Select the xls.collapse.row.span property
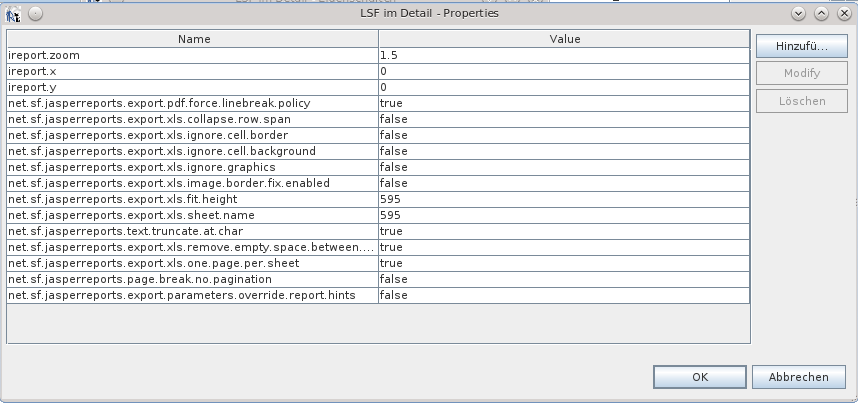858x403 pixels. point(378,119)
